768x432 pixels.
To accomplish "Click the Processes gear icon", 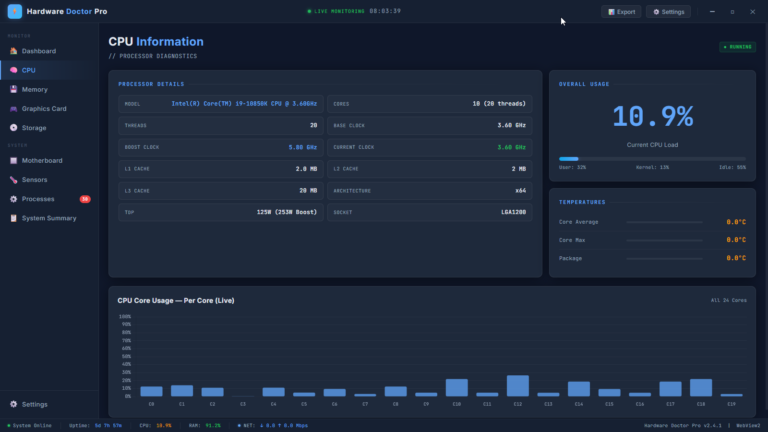I will coord(13,199).
